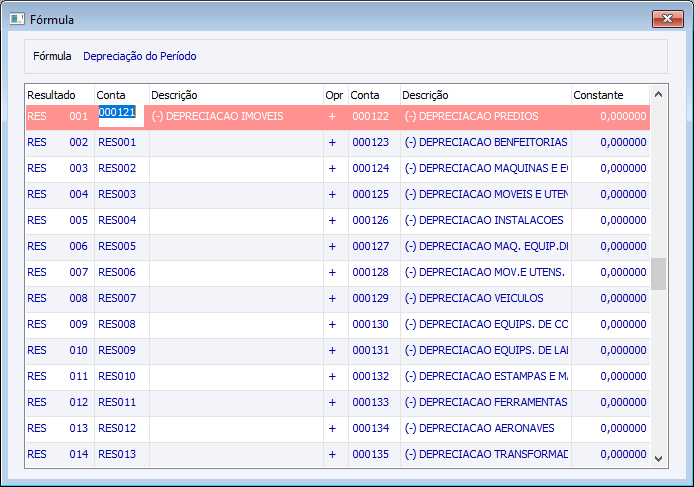
Task: Select the 000127 account cell
Action: pyautogui.click(x=374, y=247)
